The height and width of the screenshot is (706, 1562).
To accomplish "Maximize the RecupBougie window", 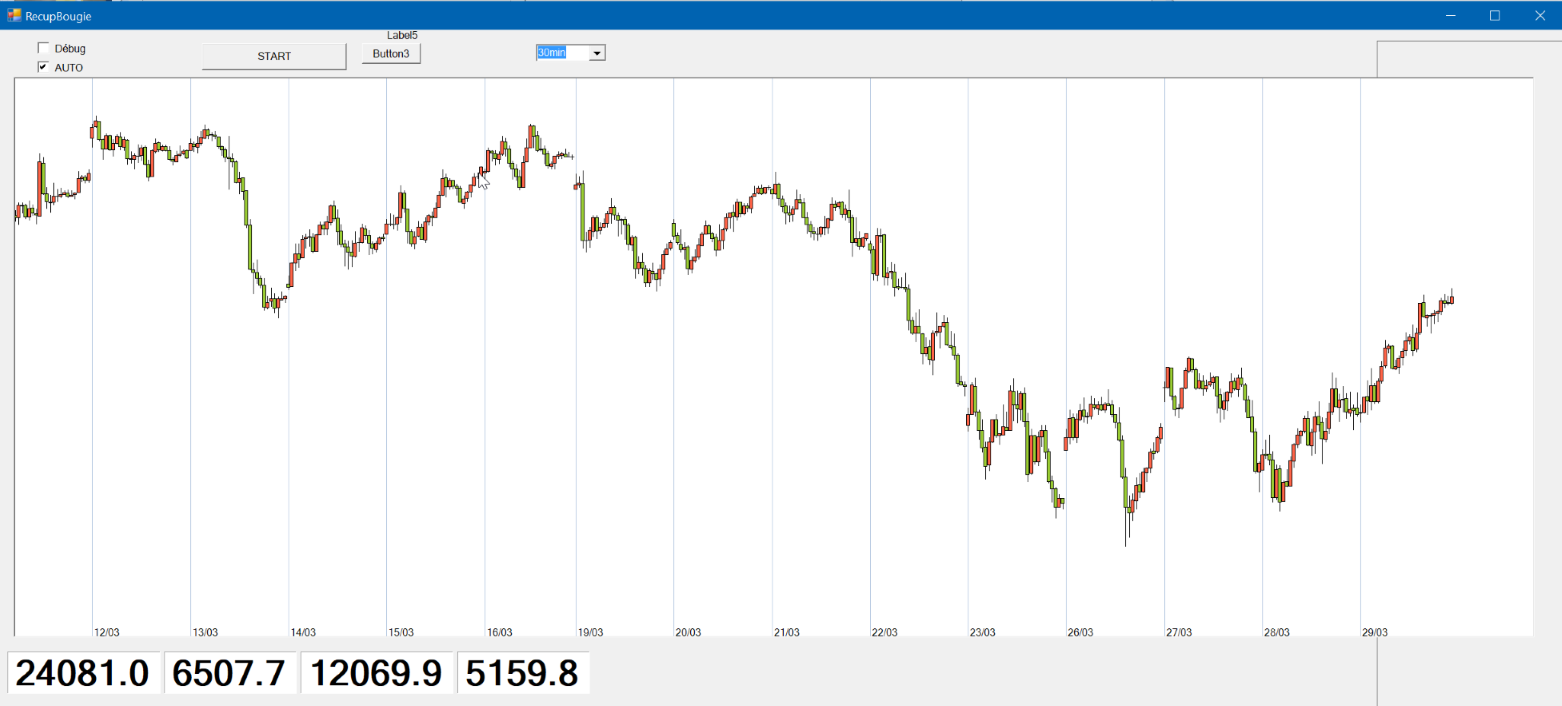I will [1495, 15].
